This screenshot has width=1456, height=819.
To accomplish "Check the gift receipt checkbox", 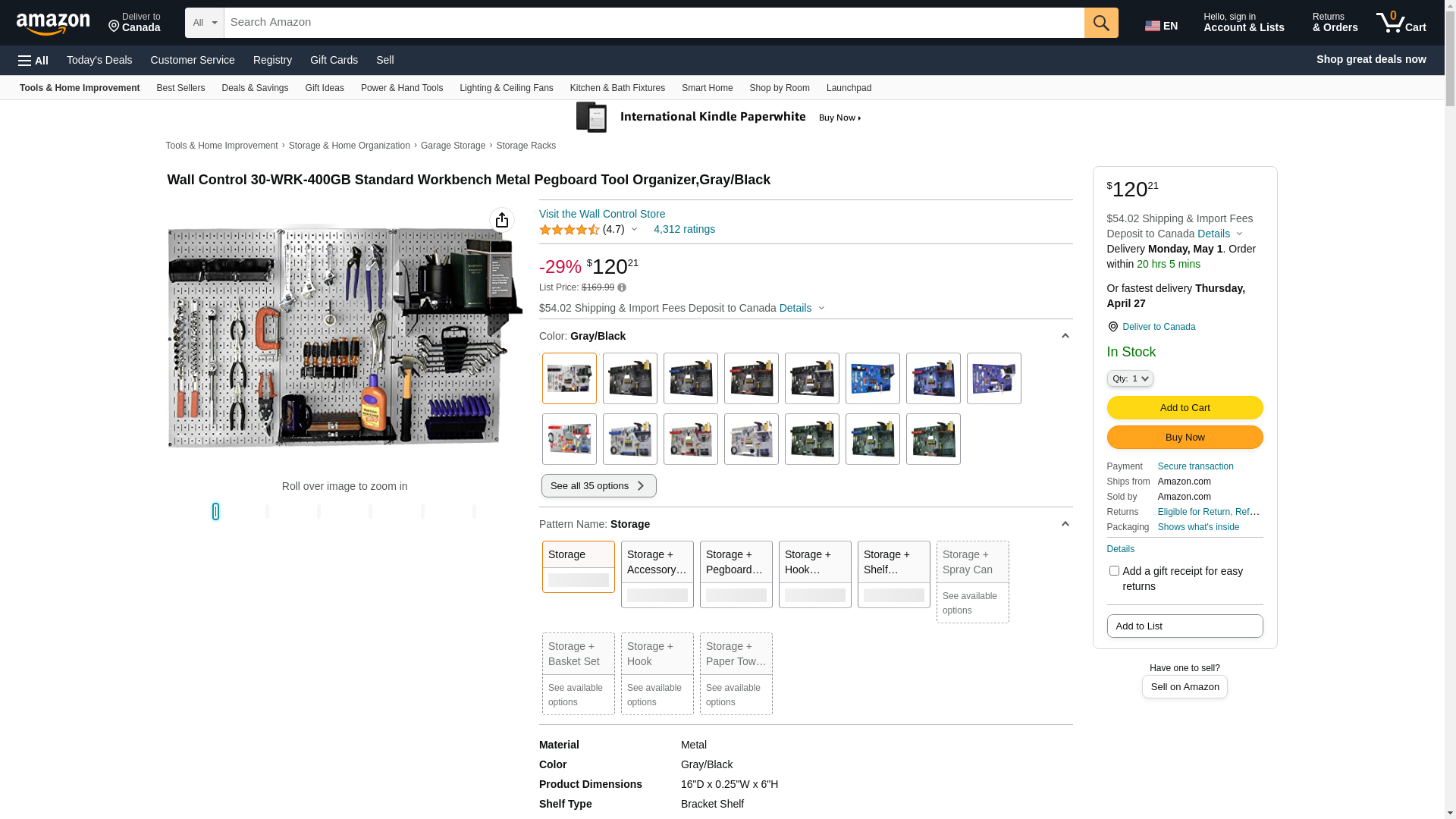I will [x=1113, y=571].
